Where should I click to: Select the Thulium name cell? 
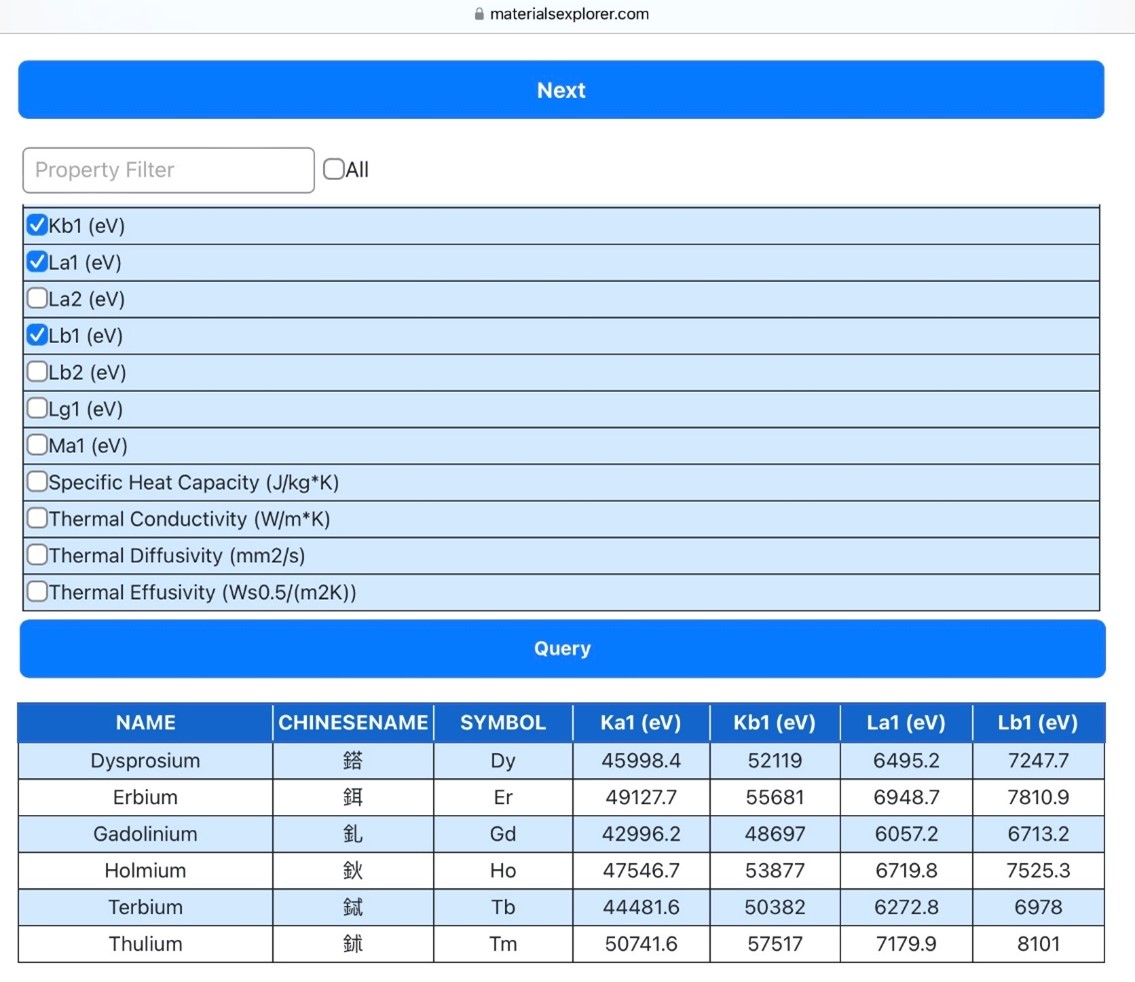(x=145, y=944)
